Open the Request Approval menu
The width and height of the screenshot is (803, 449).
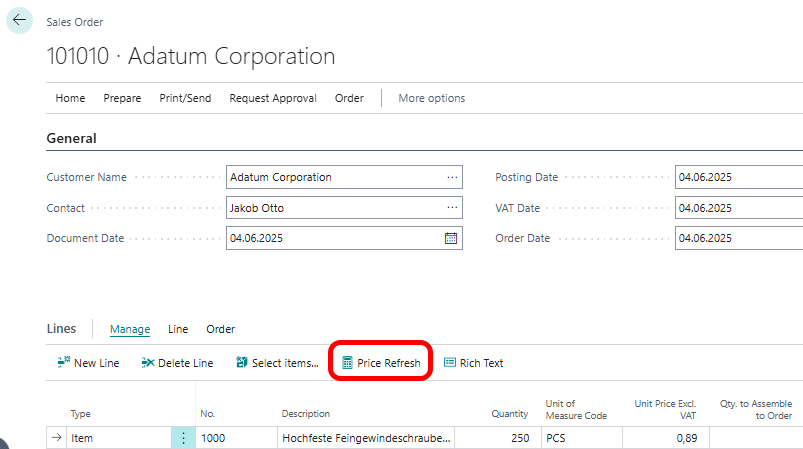pyautogui.click(x=273, y=98)
